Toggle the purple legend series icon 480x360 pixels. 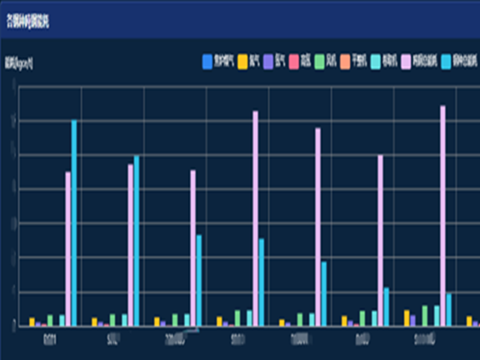click(268, 62)
